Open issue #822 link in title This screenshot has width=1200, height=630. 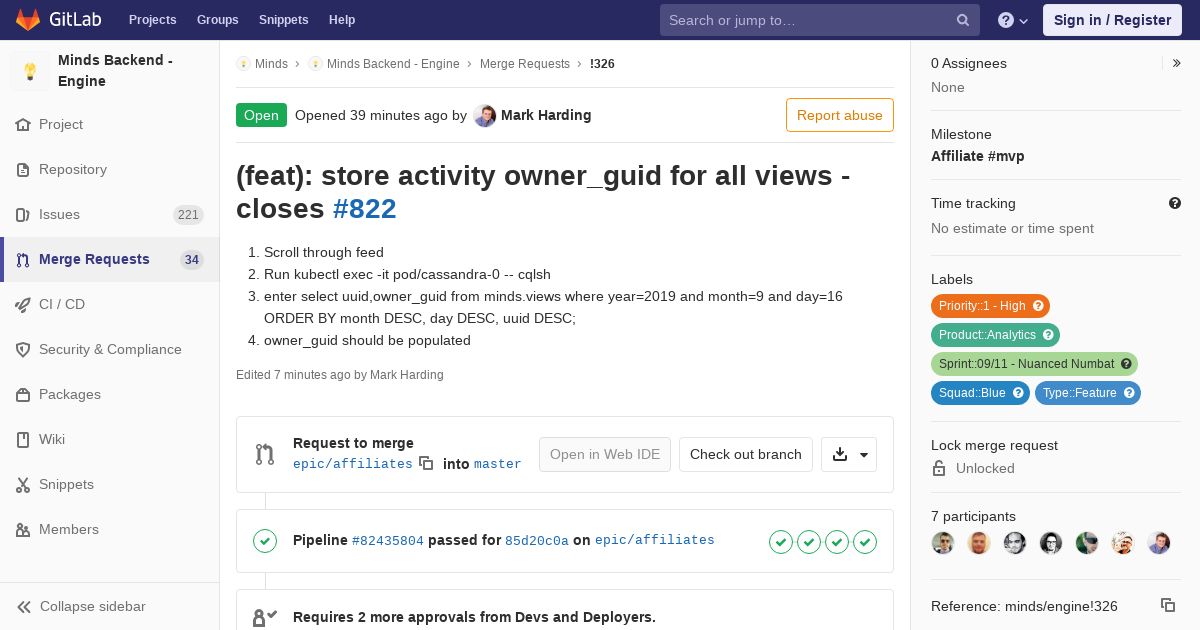365,209
